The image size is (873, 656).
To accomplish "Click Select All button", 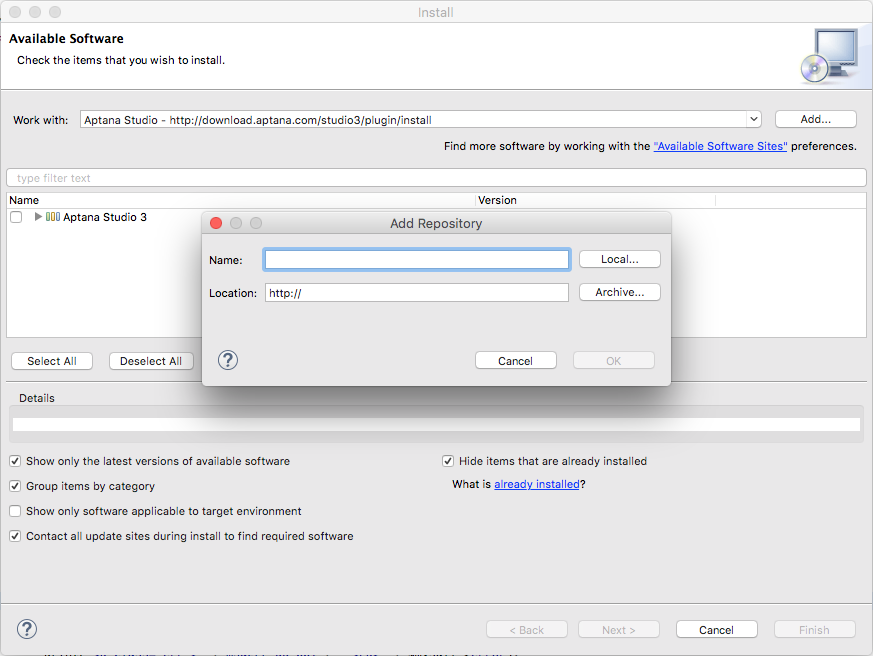I will (52, 361).
